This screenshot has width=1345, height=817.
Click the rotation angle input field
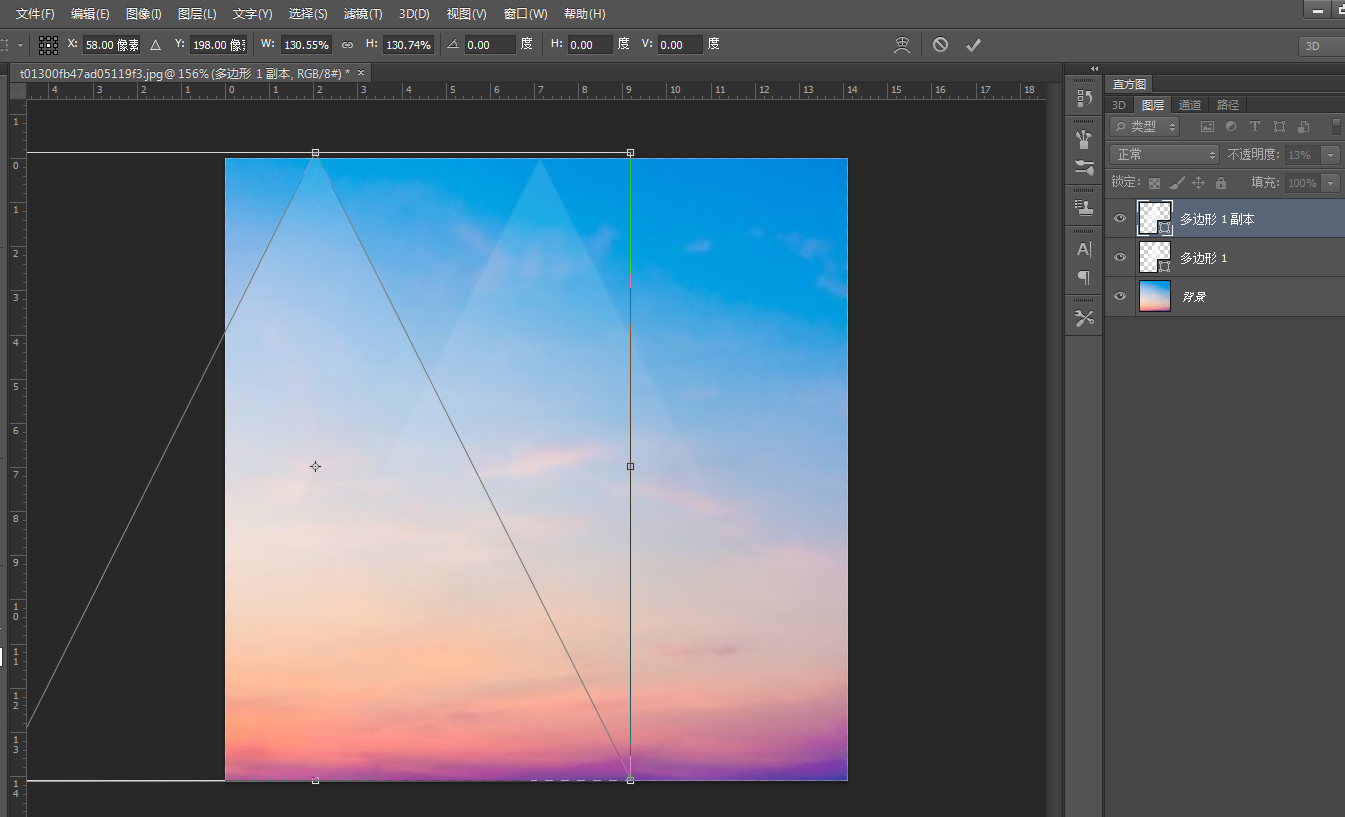coord(490,45)
